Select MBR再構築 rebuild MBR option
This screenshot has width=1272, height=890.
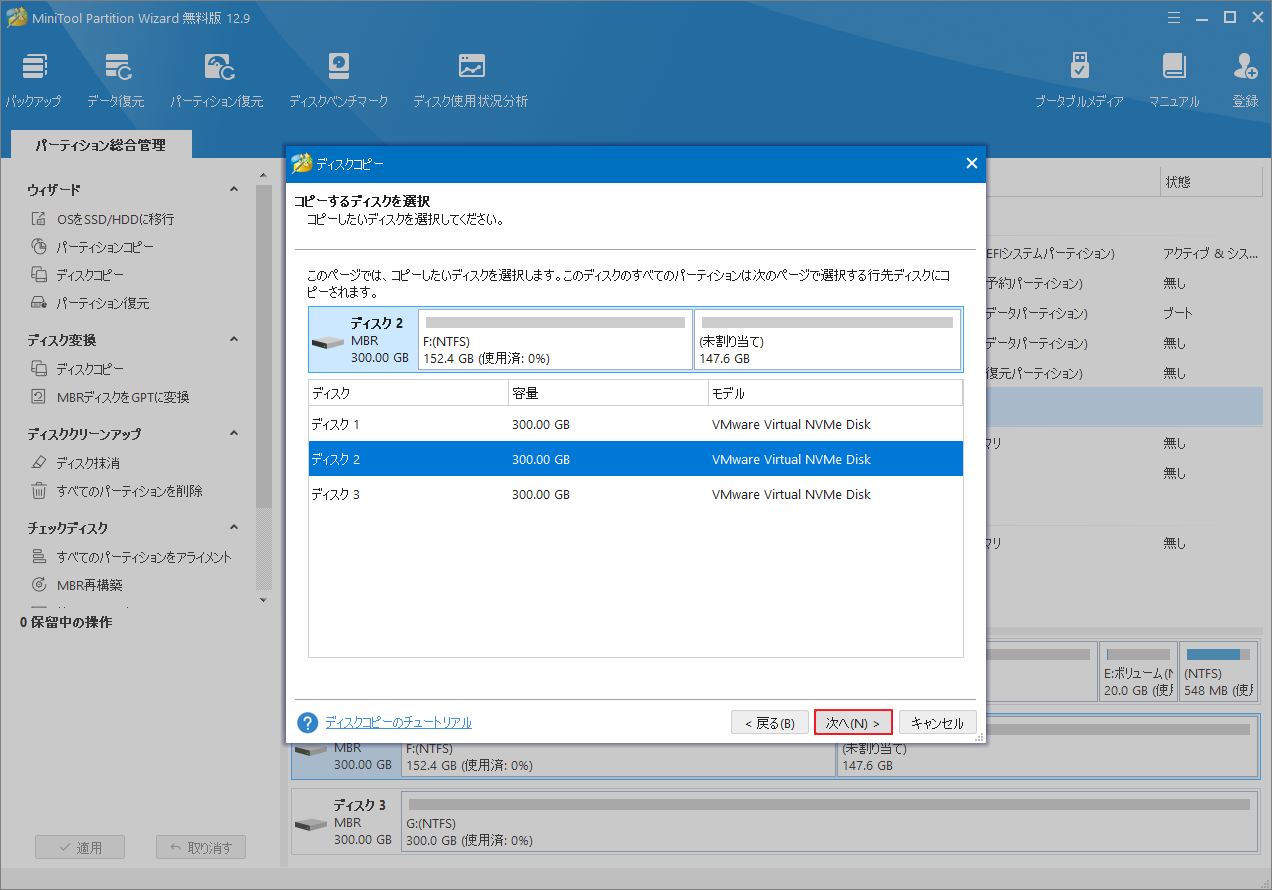(77, 585)
